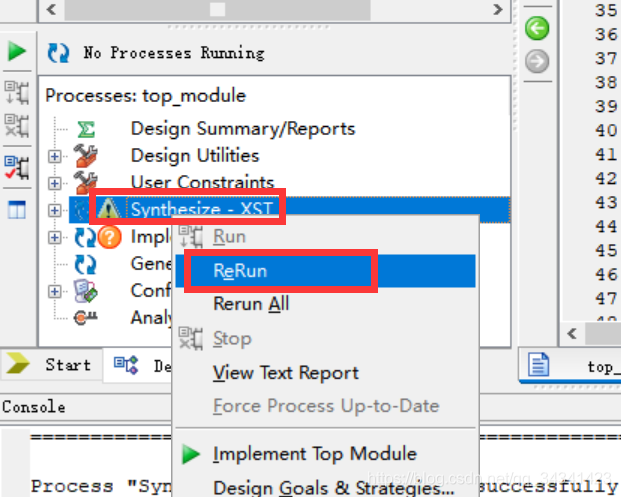
Task: Click the green back navigation arrow
Action: pos(537,28)
